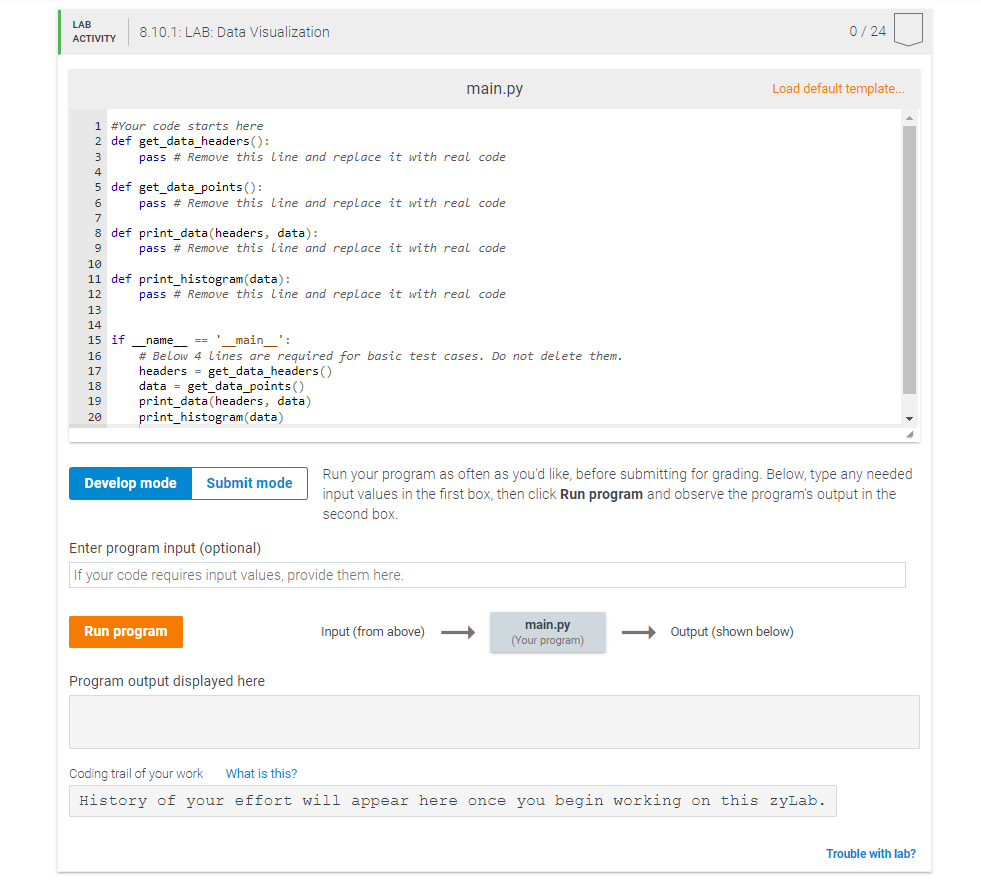This screenshot has height=895, width=981.
Task: Click the 'pass' statement on line 12
Action: tap(152, 294)
